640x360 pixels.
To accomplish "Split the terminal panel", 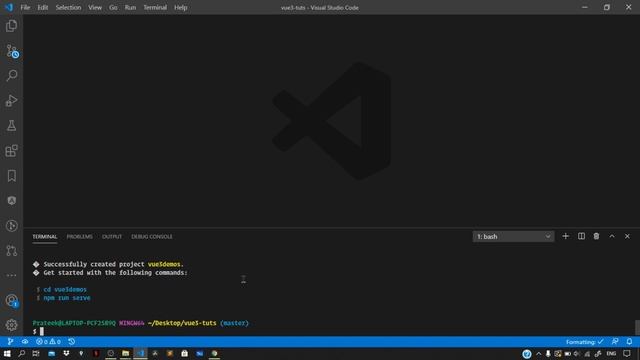I will [581, 236].
